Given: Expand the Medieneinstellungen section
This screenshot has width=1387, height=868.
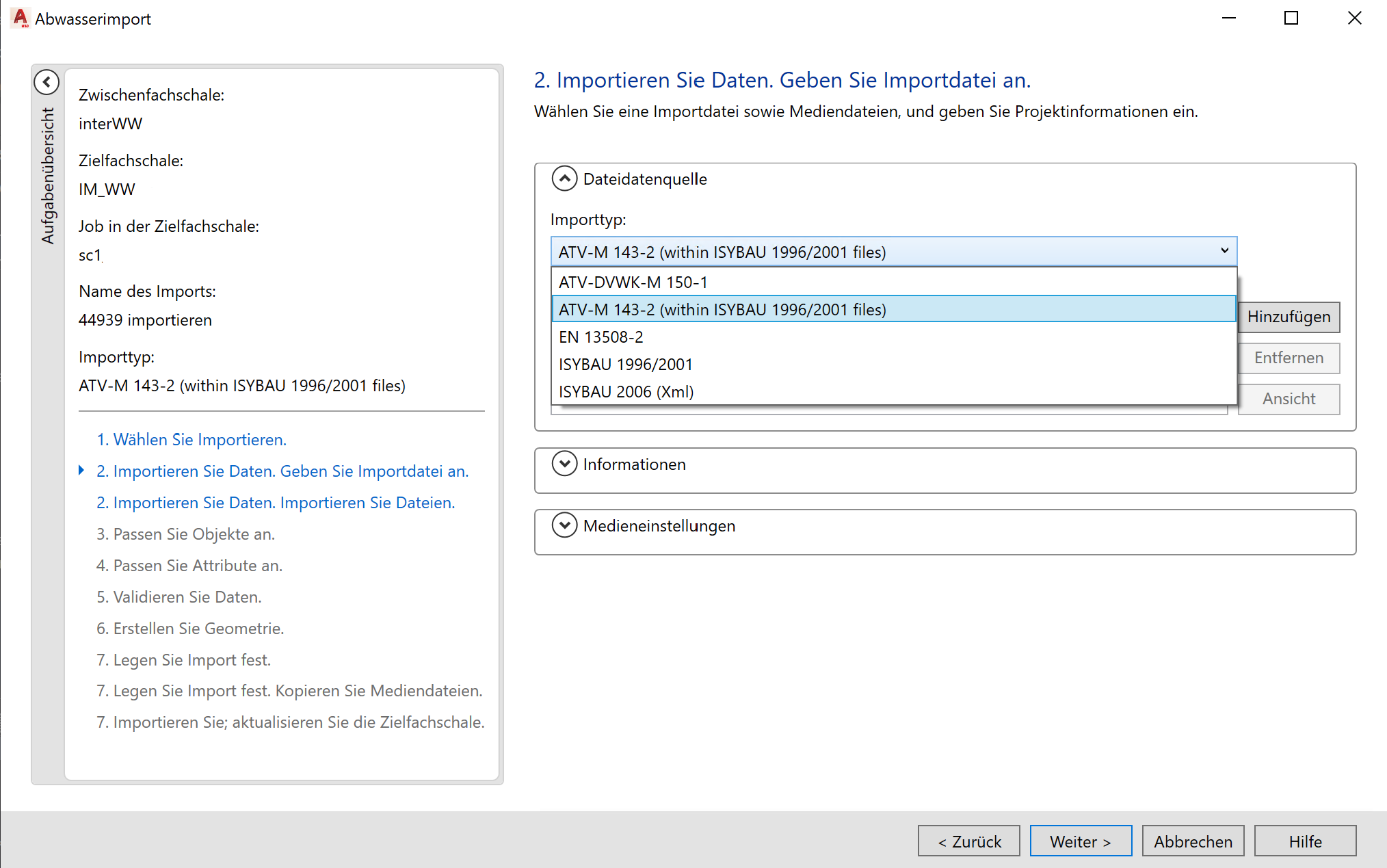Looking at the screenshot, I should (564, 526).
